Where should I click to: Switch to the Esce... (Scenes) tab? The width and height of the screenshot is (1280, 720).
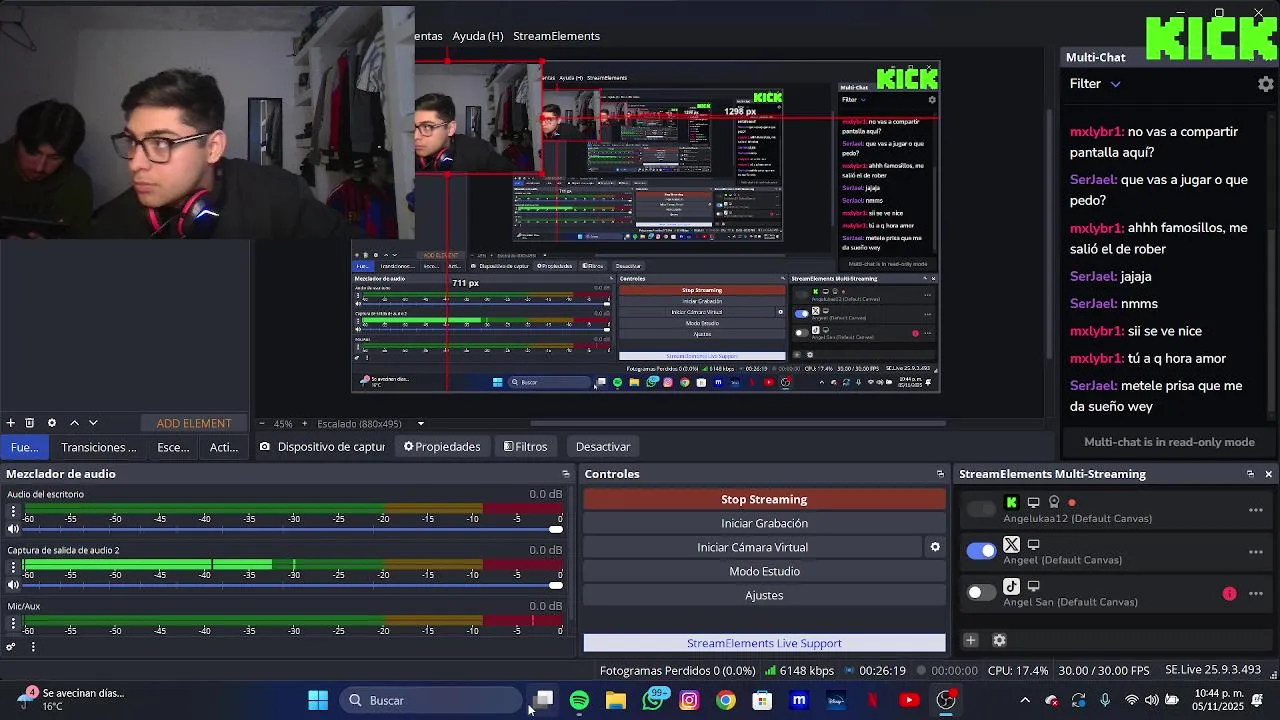coord(173,447)
